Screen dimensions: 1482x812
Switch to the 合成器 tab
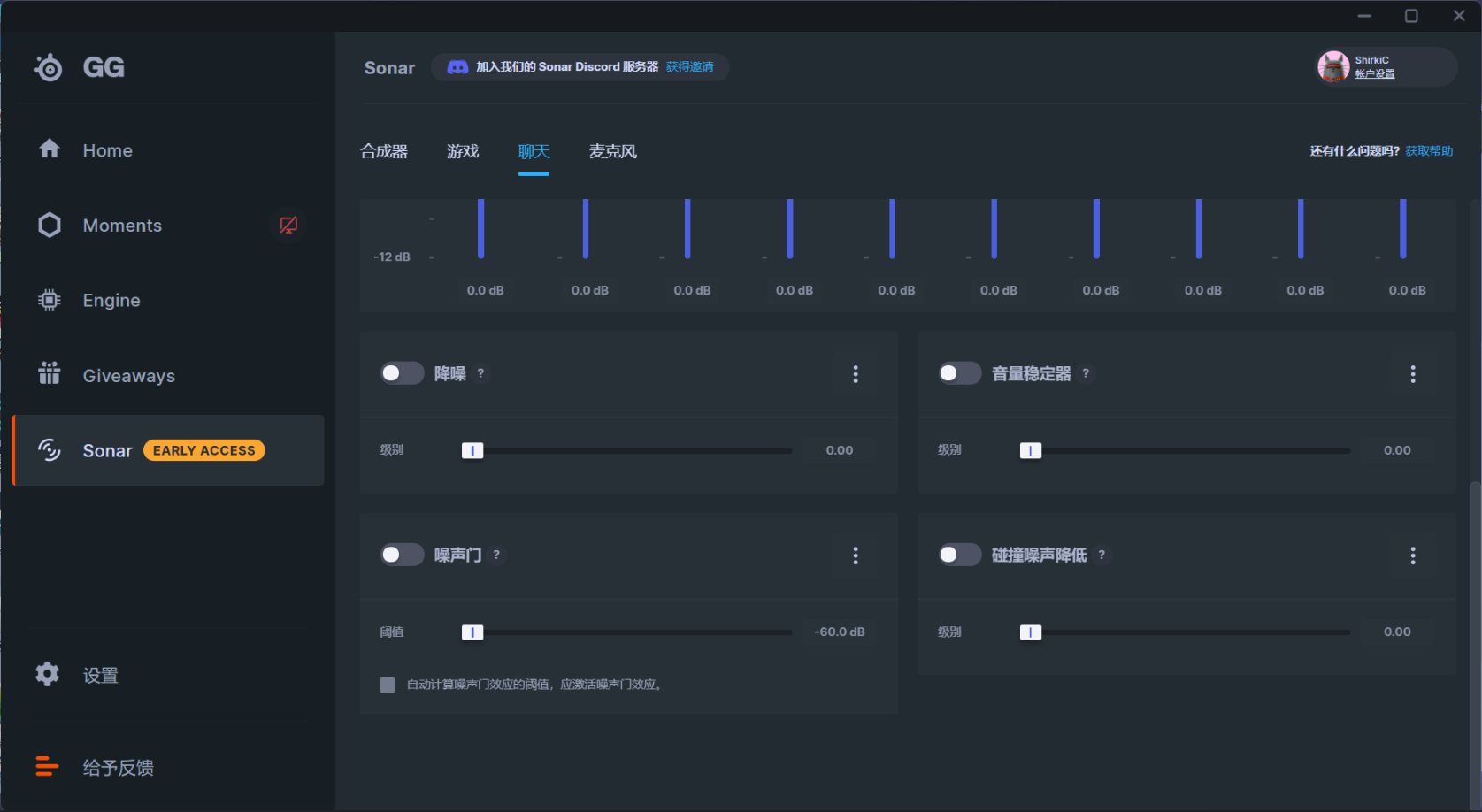384,151
